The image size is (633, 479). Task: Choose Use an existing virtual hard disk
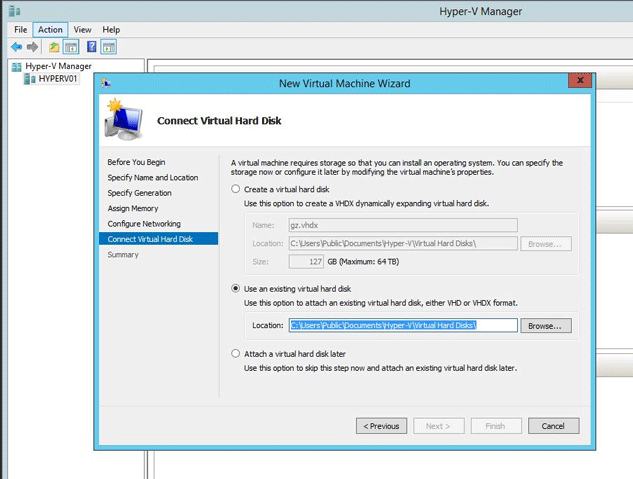click(236, 288)
